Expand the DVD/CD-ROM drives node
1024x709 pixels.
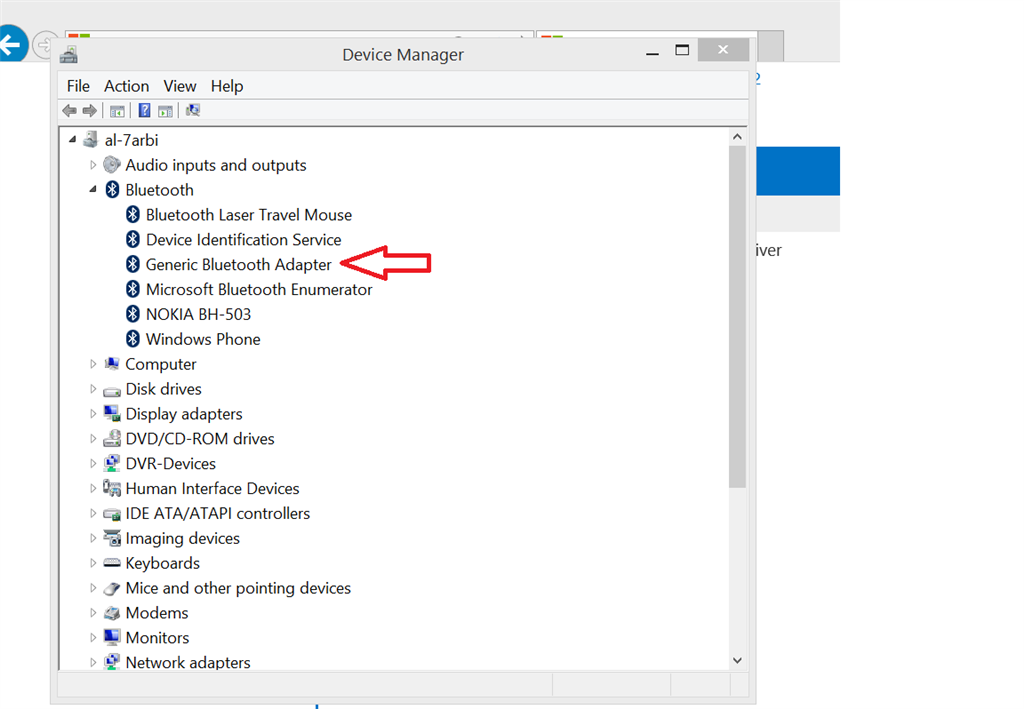point(93,438)
